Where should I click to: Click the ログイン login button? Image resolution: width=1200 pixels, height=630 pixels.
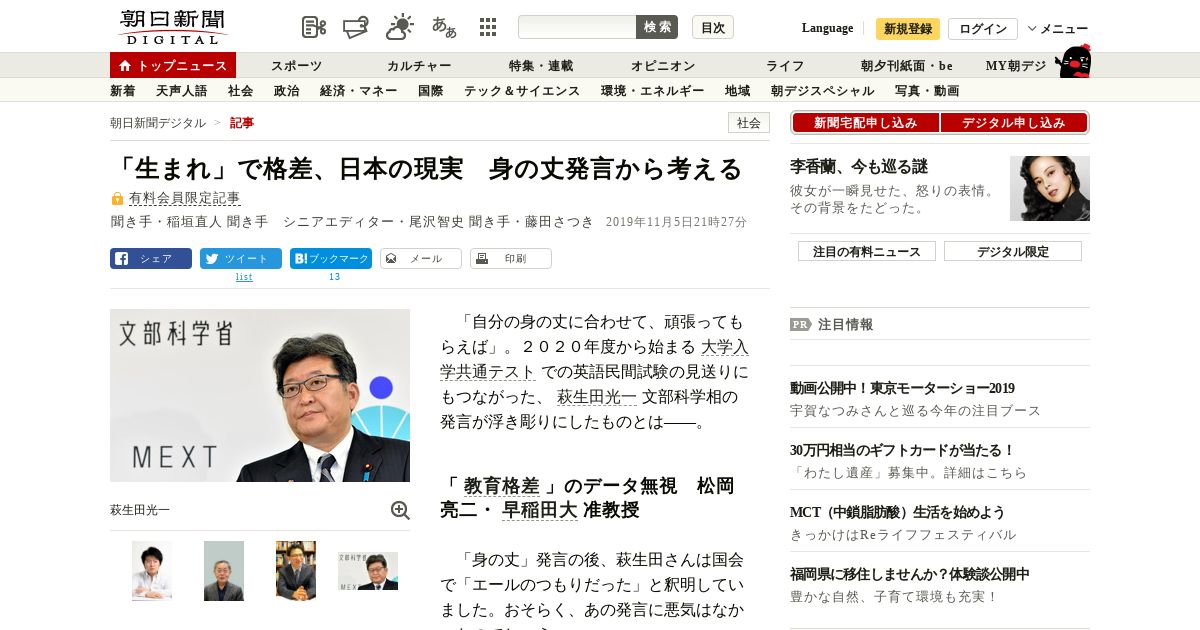point(983,29)
